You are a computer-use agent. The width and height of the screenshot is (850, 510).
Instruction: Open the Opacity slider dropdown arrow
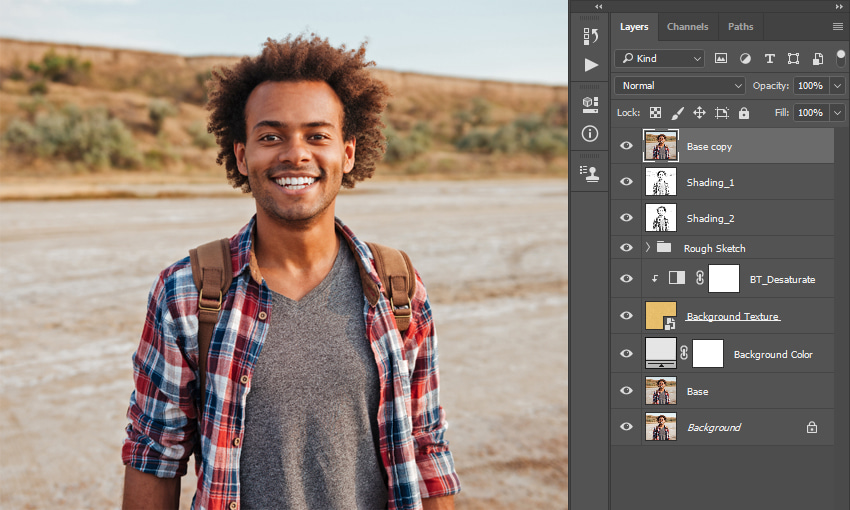pos(838,86)
